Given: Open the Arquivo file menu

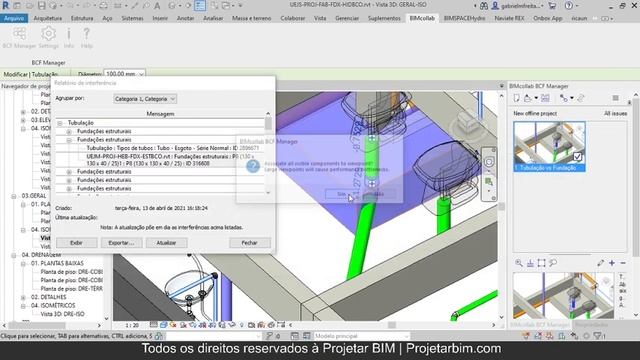Looking at the screenshot, I should [14, 18].
